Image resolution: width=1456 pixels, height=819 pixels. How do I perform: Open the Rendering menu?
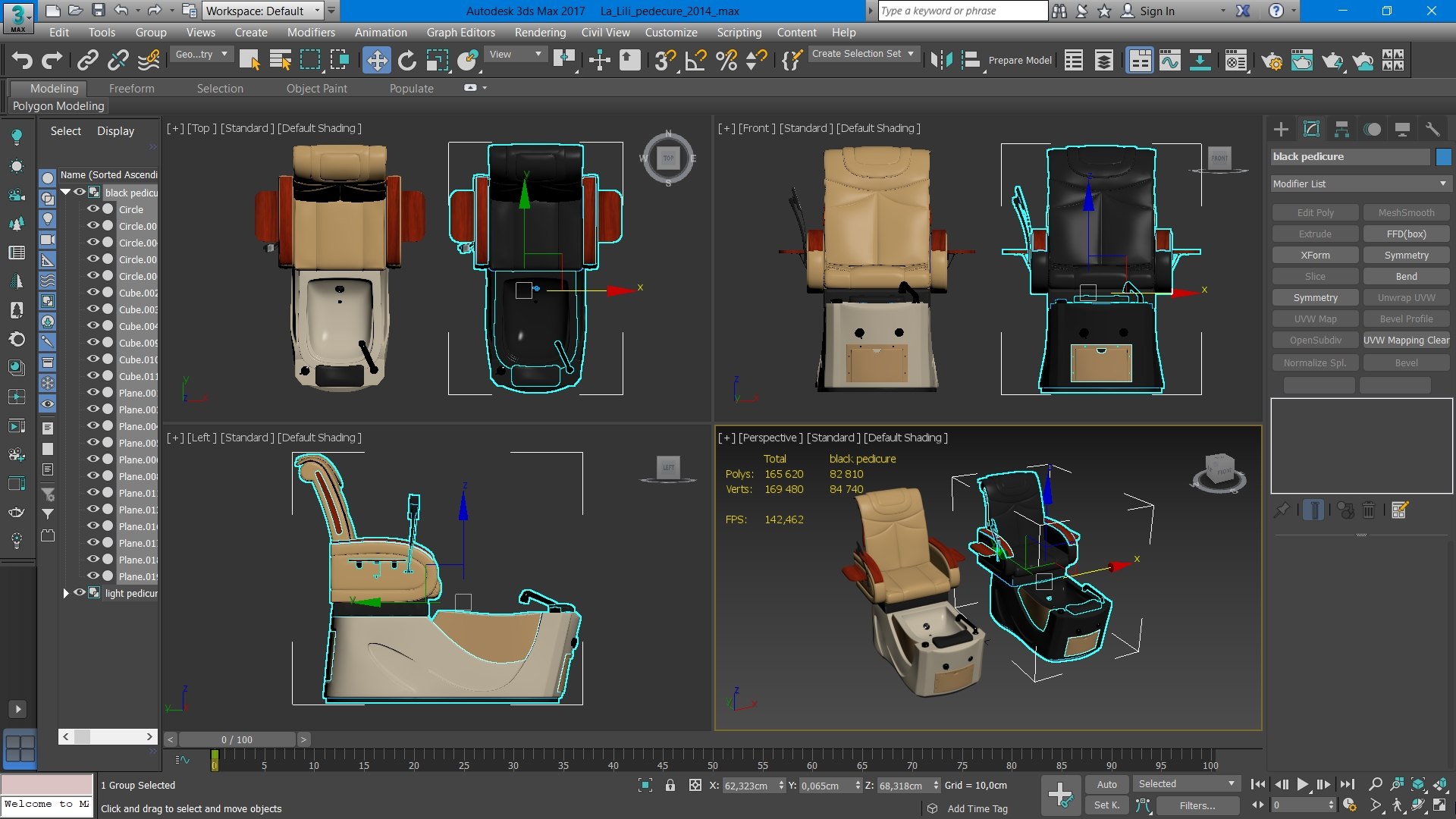(540, 32)
